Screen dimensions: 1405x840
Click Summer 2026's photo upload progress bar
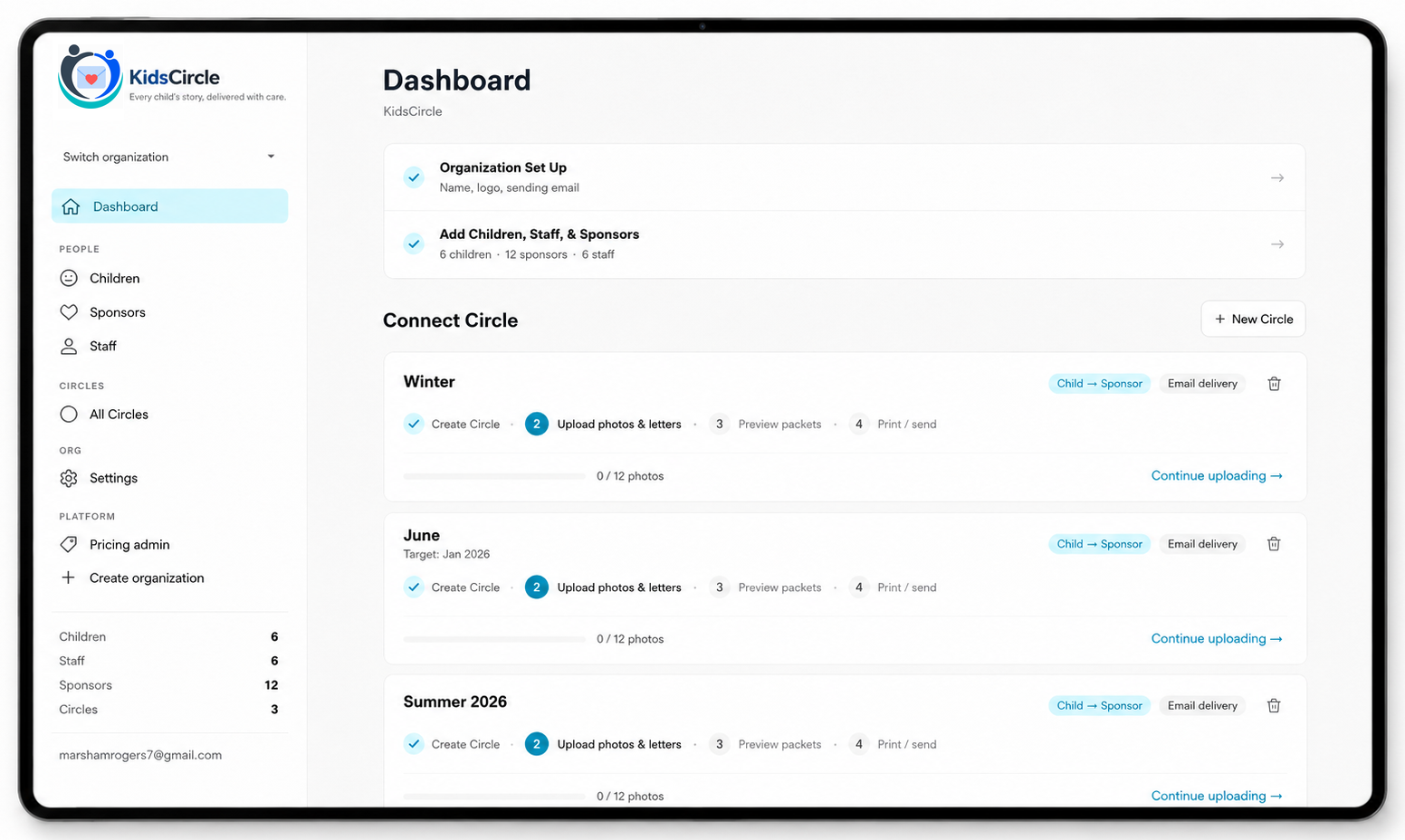pyautogui.click(x=494, y=797)
